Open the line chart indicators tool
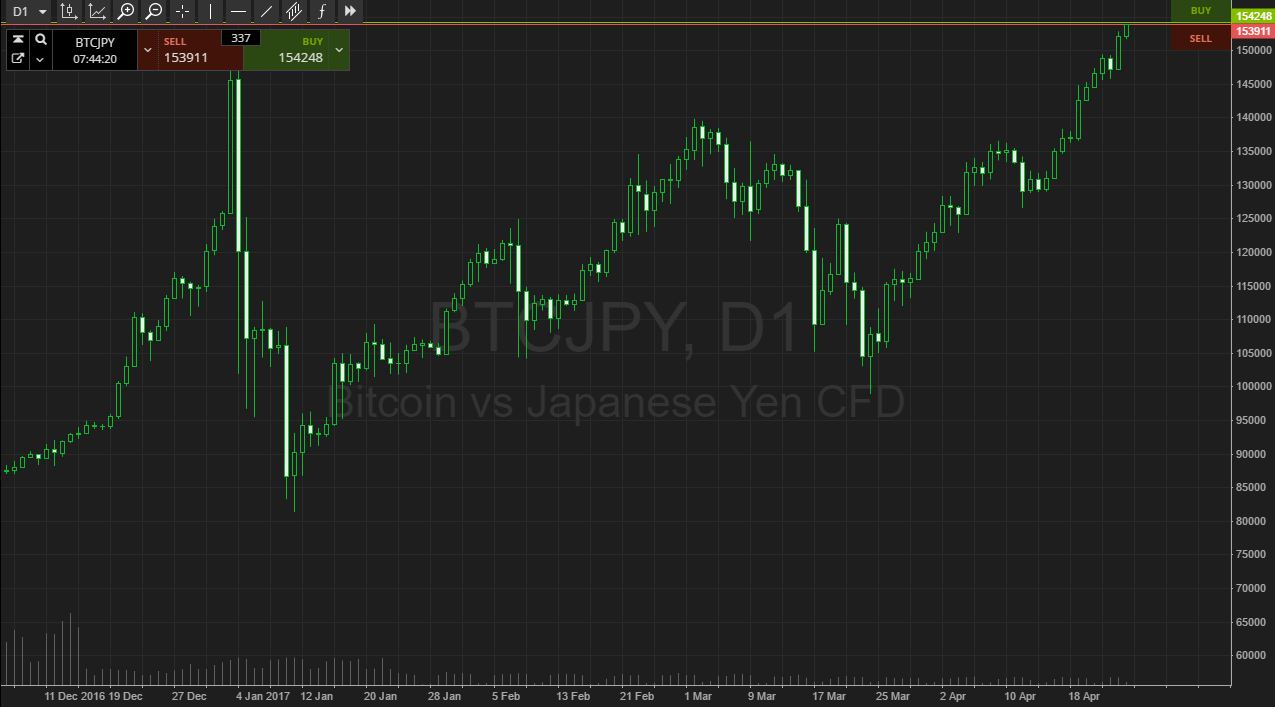The height and width of the screenshot is (707, 1275). click(x=97, y=11)
